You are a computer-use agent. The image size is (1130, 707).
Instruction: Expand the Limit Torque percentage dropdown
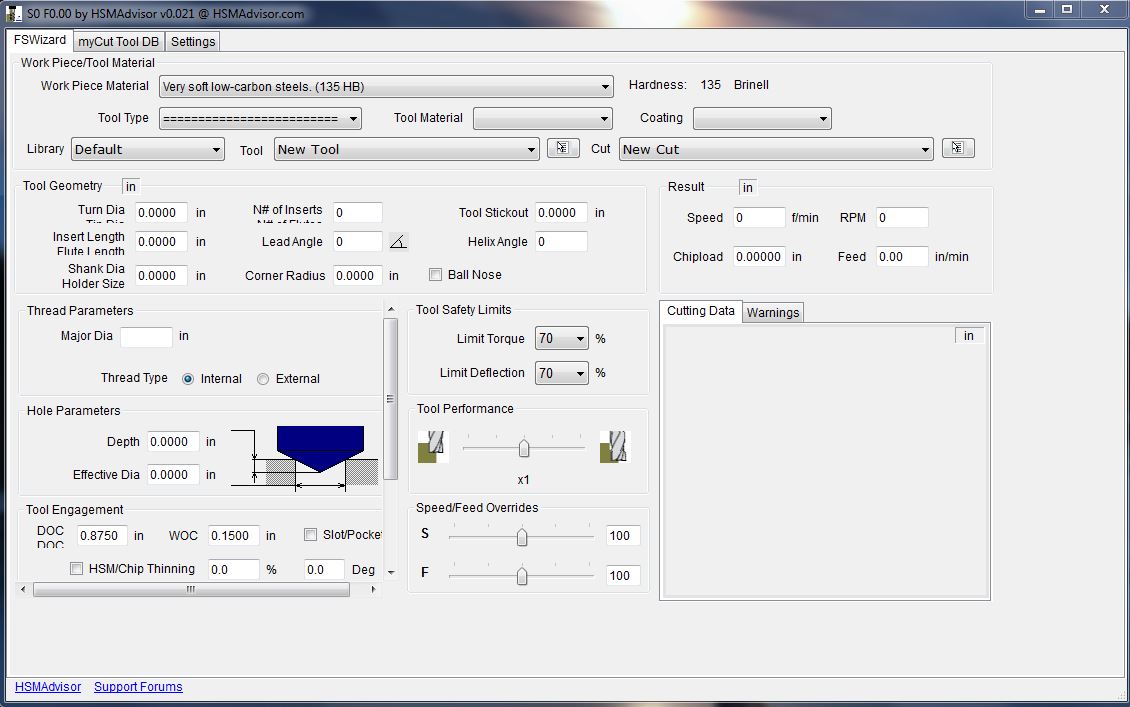(x=561, y=339)
